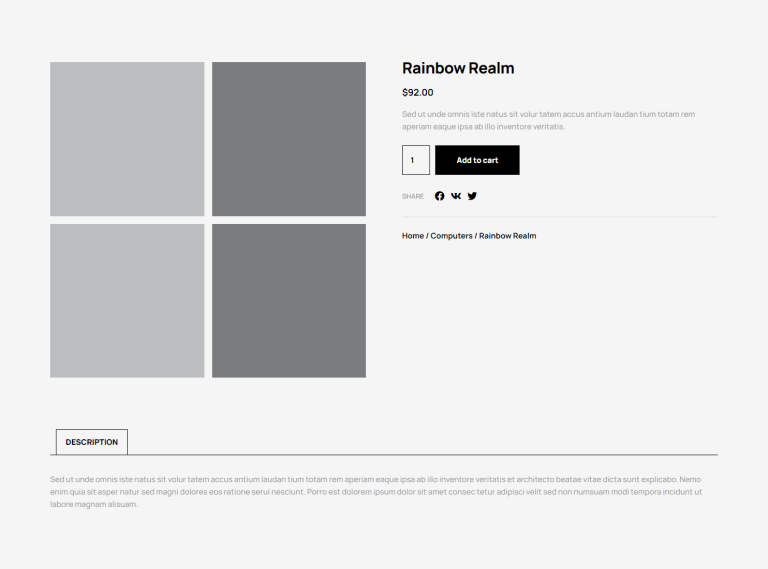The height and width of the screenshot is (569, 768).
Task: Go to Home via breadcrumb
Action: [x=412, y=236]
